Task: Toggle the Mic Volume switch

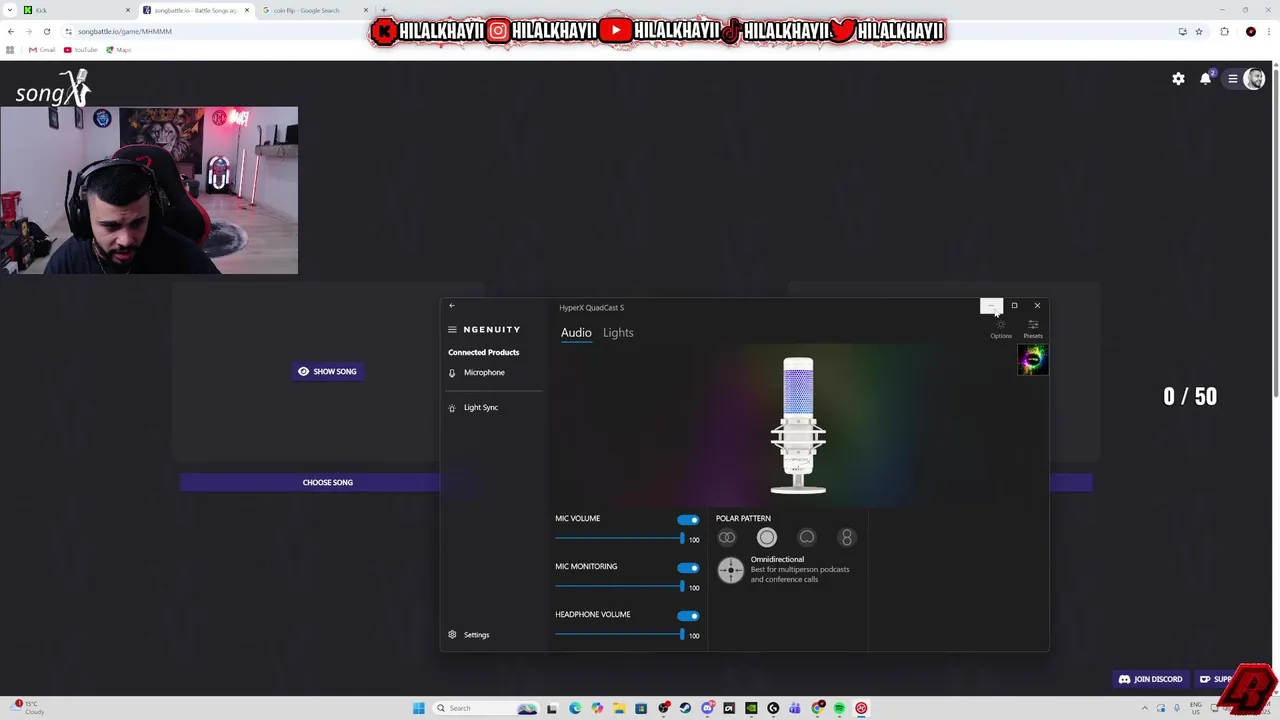Action: (688, 520)
